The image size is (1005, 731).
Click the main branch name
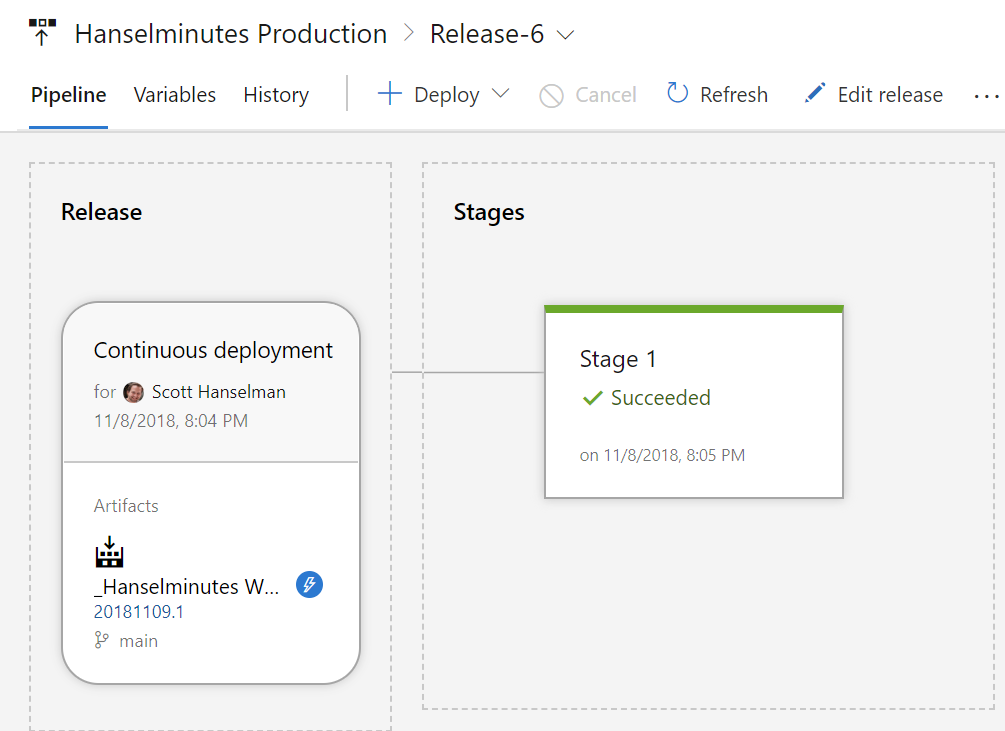pos(138,641)
